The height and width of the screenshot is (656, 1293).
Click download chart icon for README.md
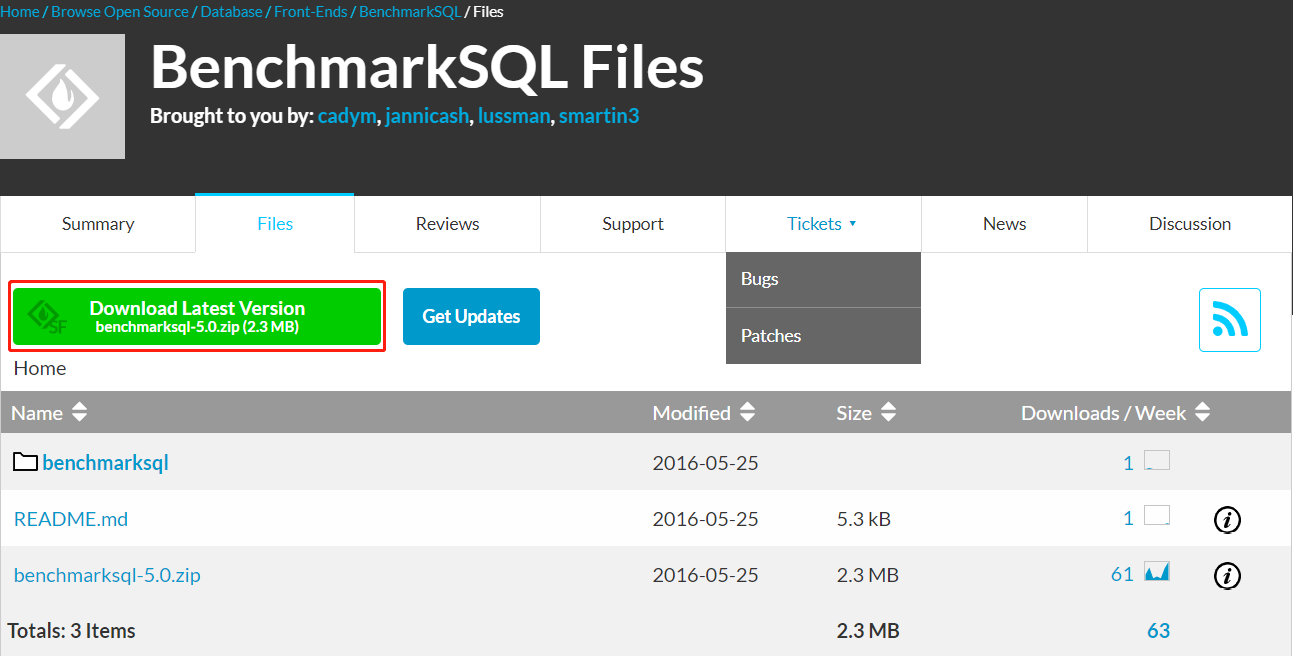pyautogui.click(x=1157, y=517)
